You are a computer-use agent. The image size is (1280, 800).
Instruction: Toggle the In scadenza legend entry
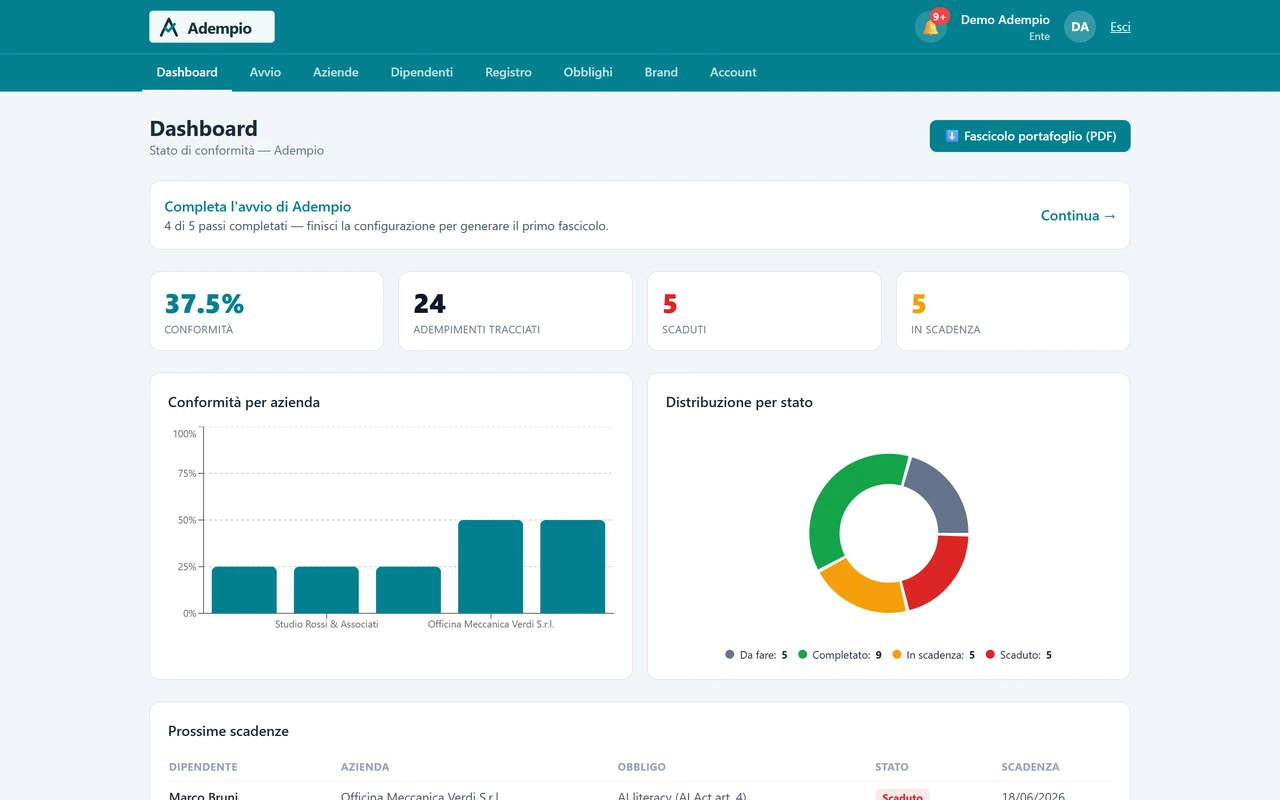[x=933, y=655]
